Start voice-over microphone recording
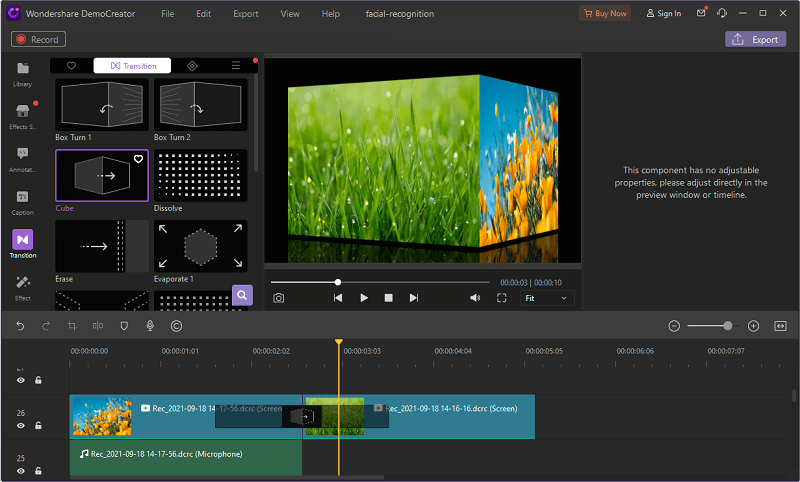This screenshot has width=800, height=482. pos(150,326)
